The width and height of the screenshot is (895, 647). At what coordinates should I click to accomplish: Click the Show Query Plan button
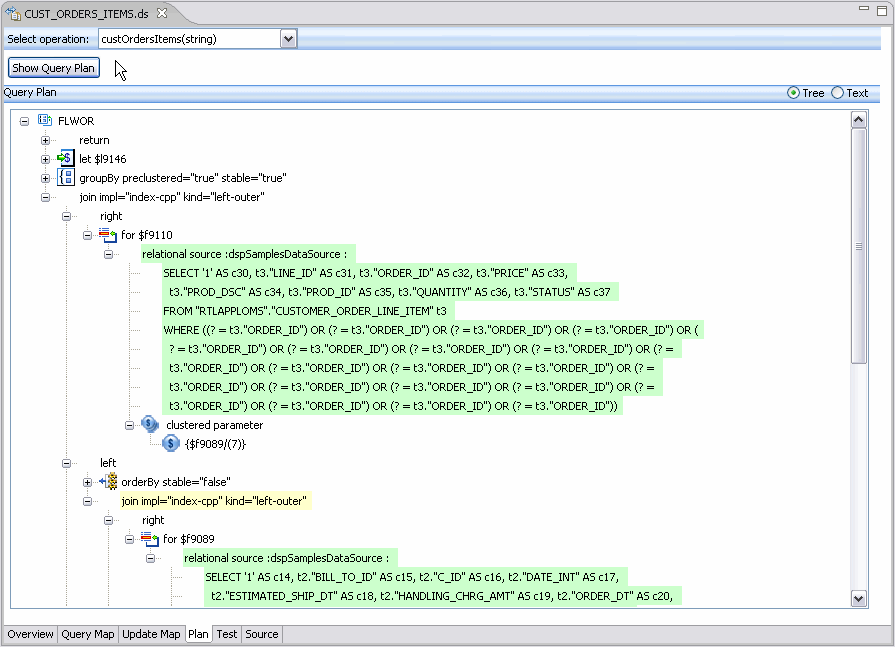click(x=53, y=67)
